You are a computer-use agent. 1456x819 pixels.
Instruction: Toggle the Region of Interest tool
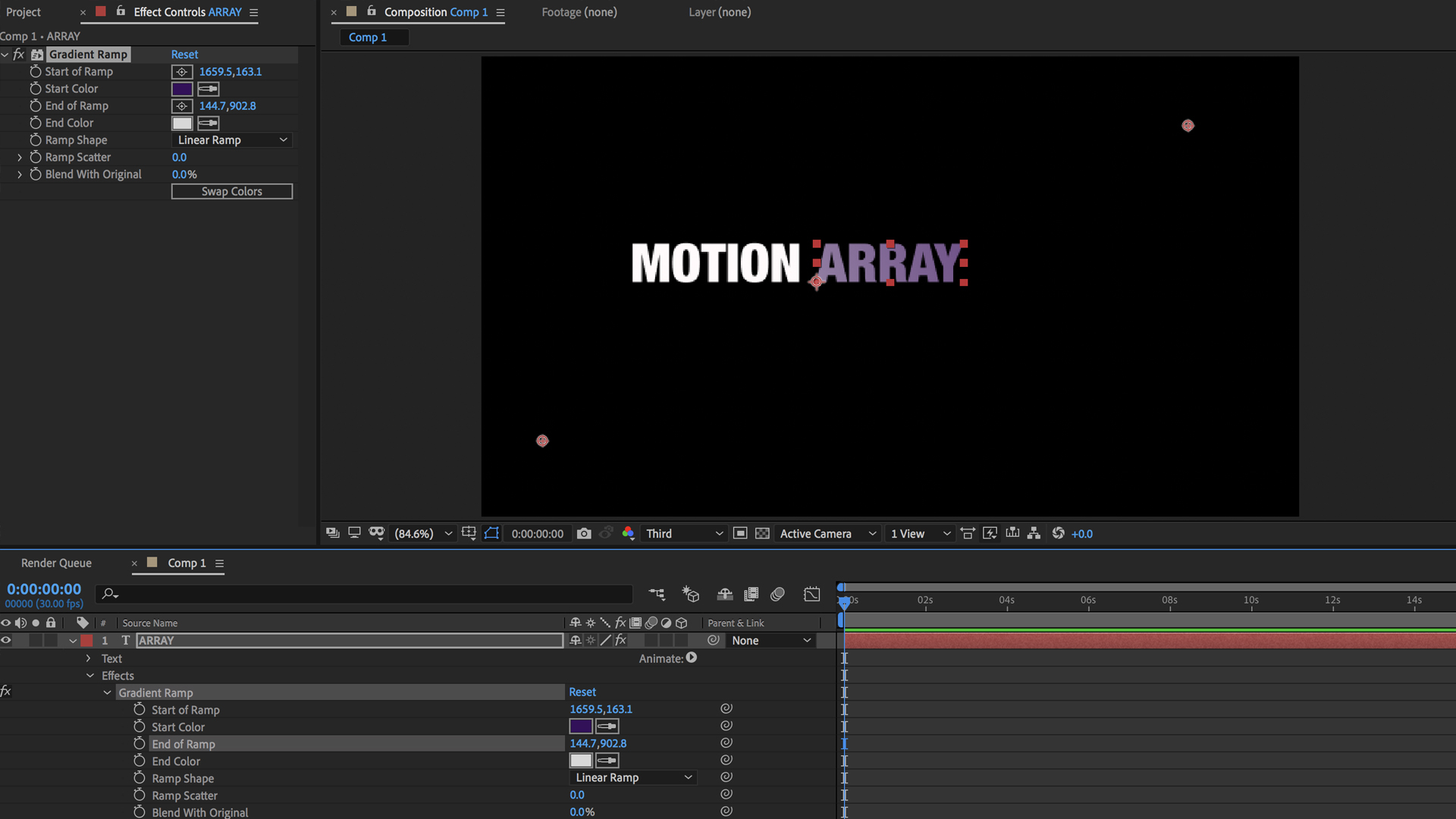click(x=469, y=533)
